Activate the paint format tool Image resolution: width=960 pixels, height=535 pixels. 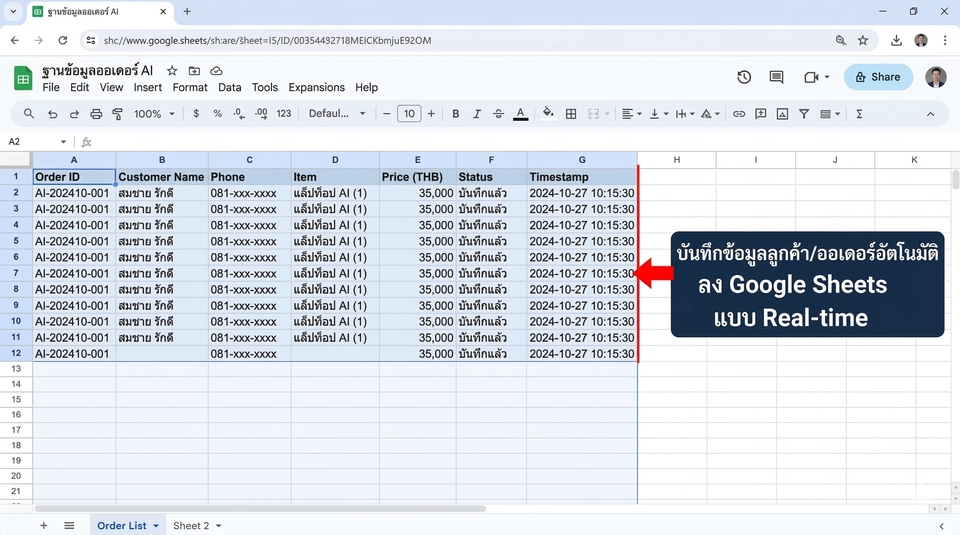118,114
